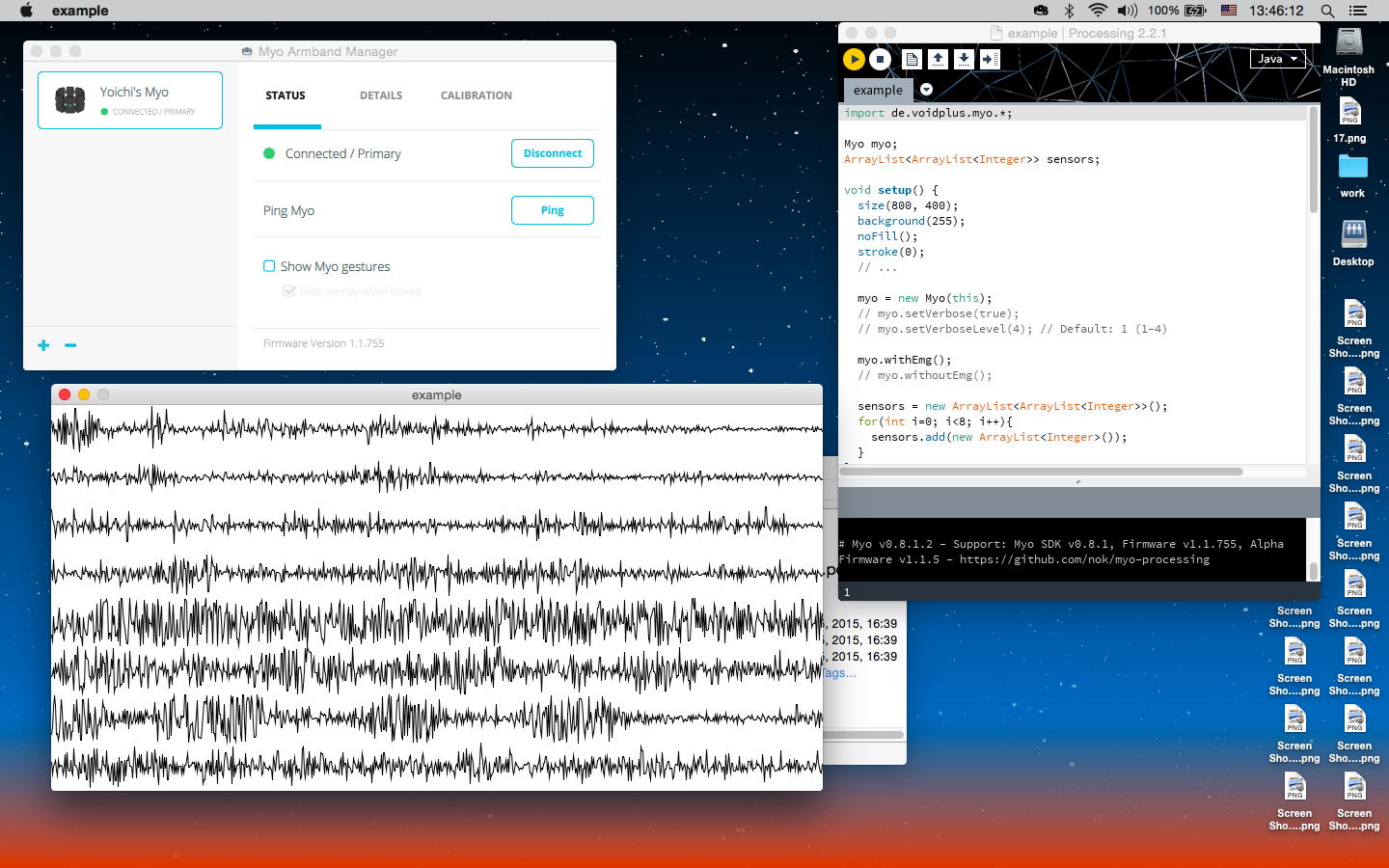Open the Java mode dropdown
The height and width of the screenshot is (868, 1389).
[1277, 59]
